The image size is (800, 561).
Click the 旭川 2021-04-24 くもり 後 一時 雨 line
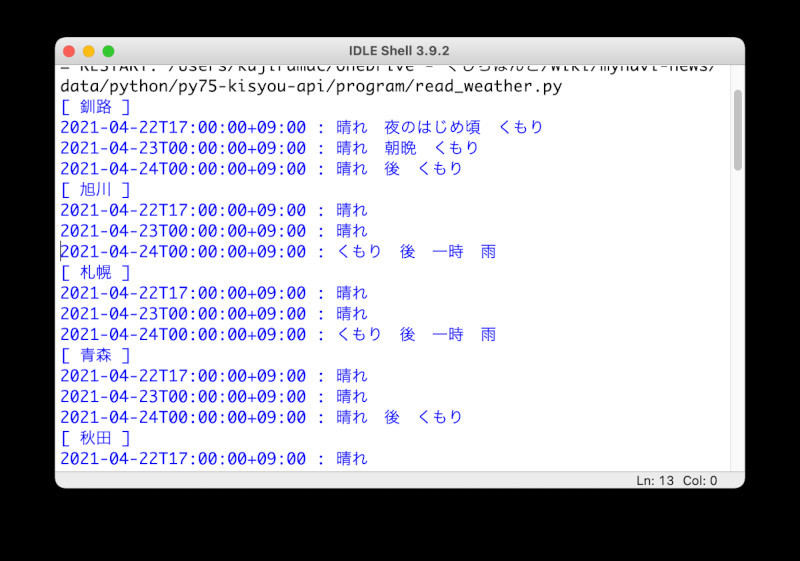pos(278,252)
